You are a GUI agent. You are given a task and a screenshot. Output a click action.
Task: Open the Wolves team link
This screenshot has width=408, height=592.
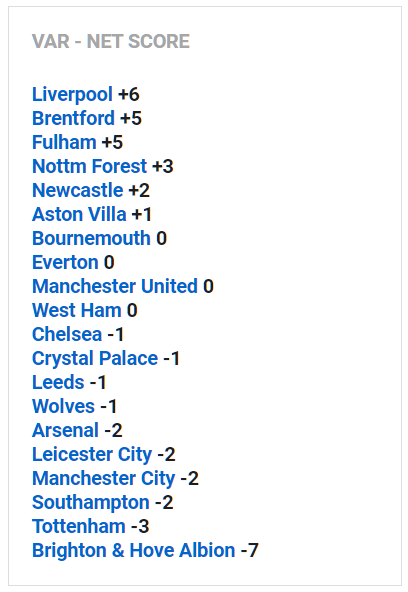(x=63, y=407)
